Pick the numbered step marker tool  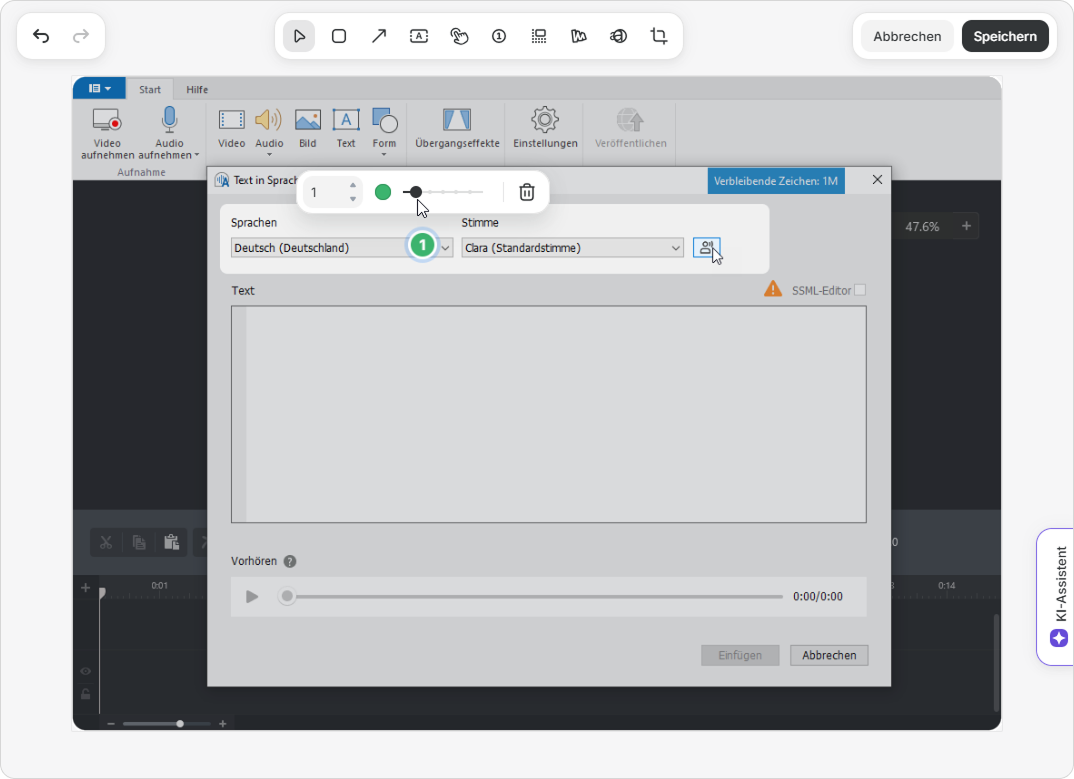[499, 36]
